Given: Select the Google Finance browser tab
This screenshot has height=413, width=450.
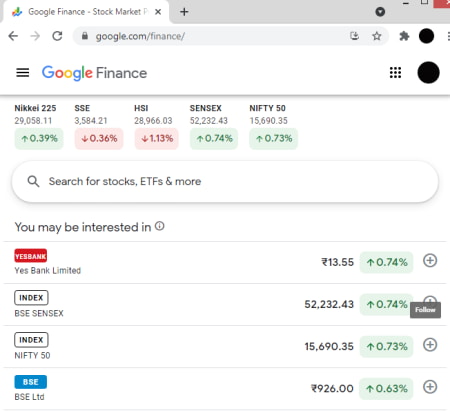Looking at the screenshot, I should point(85,12).
